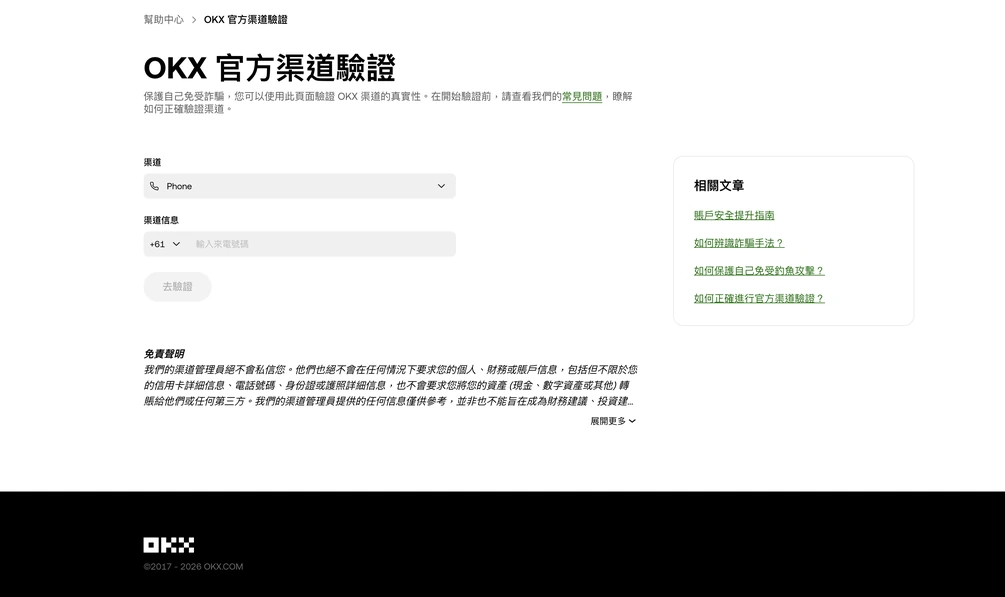
Task: Open the 常見問題 link
Action: pos(582,96)
